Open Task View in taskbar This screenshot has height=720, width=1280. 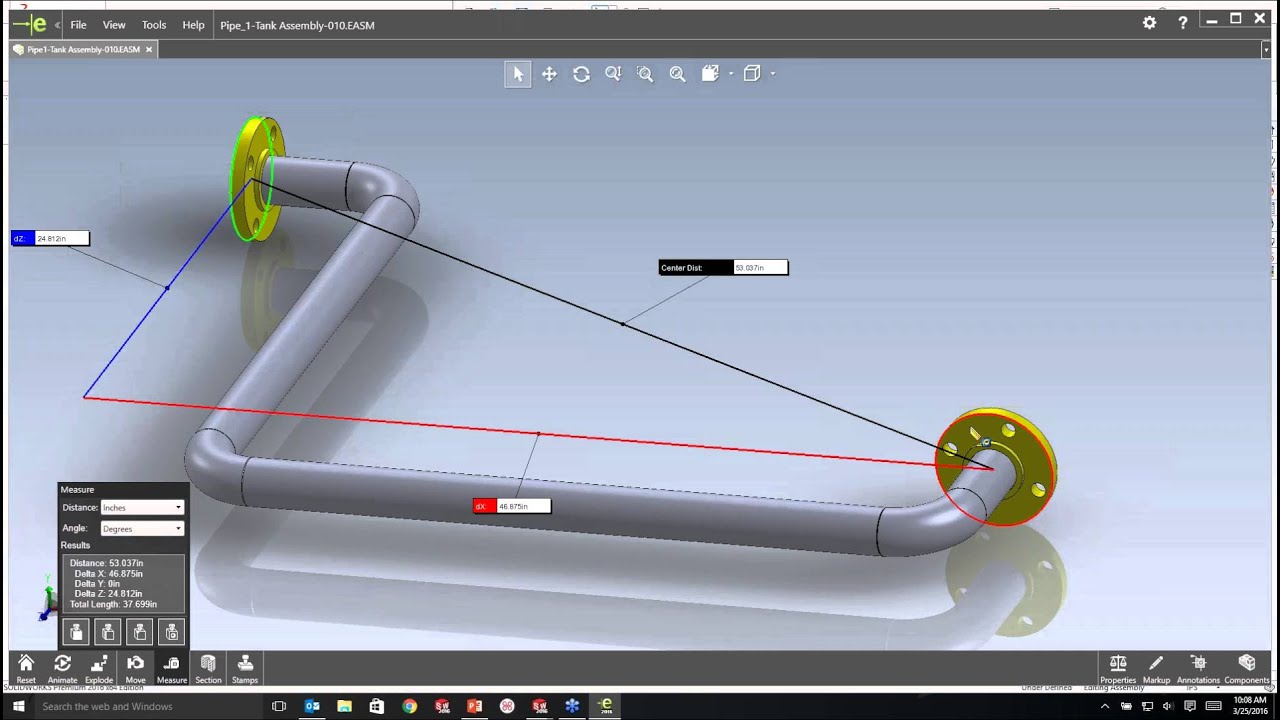(x=279, y=706)
